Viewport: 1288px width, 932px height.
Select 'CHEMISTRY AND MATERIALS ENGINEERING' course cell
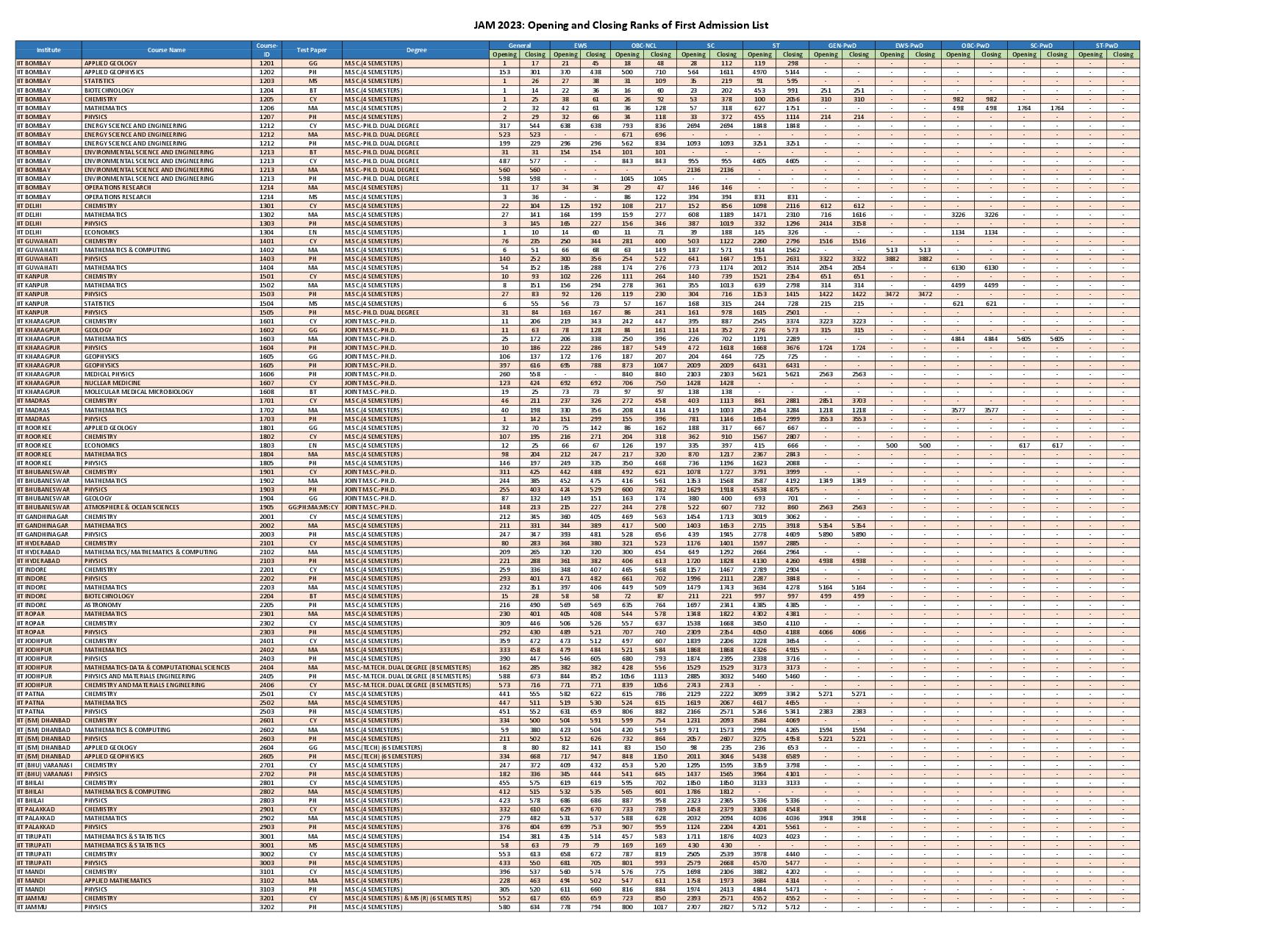167,685
